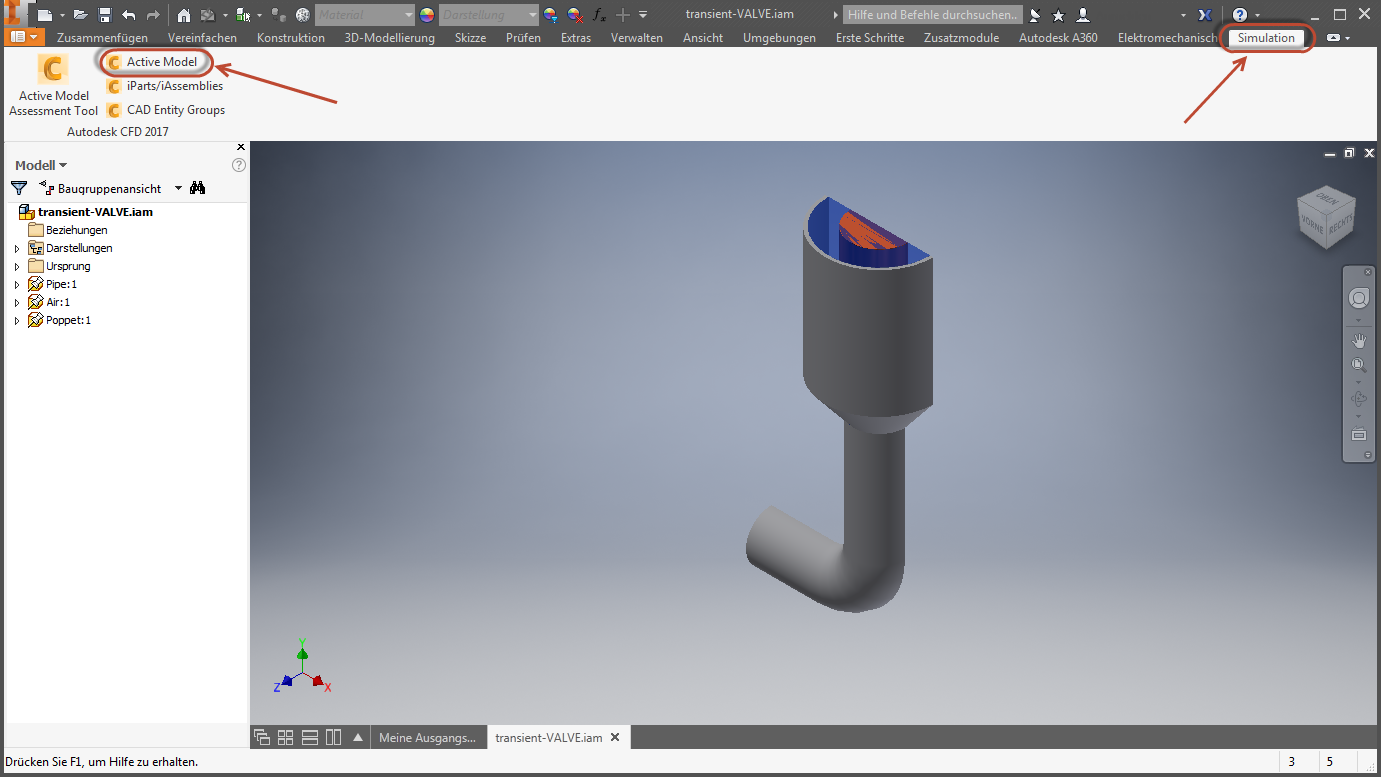
Task: Open the Zusammenfügen ribbon tab
Action: pos(103,38)
